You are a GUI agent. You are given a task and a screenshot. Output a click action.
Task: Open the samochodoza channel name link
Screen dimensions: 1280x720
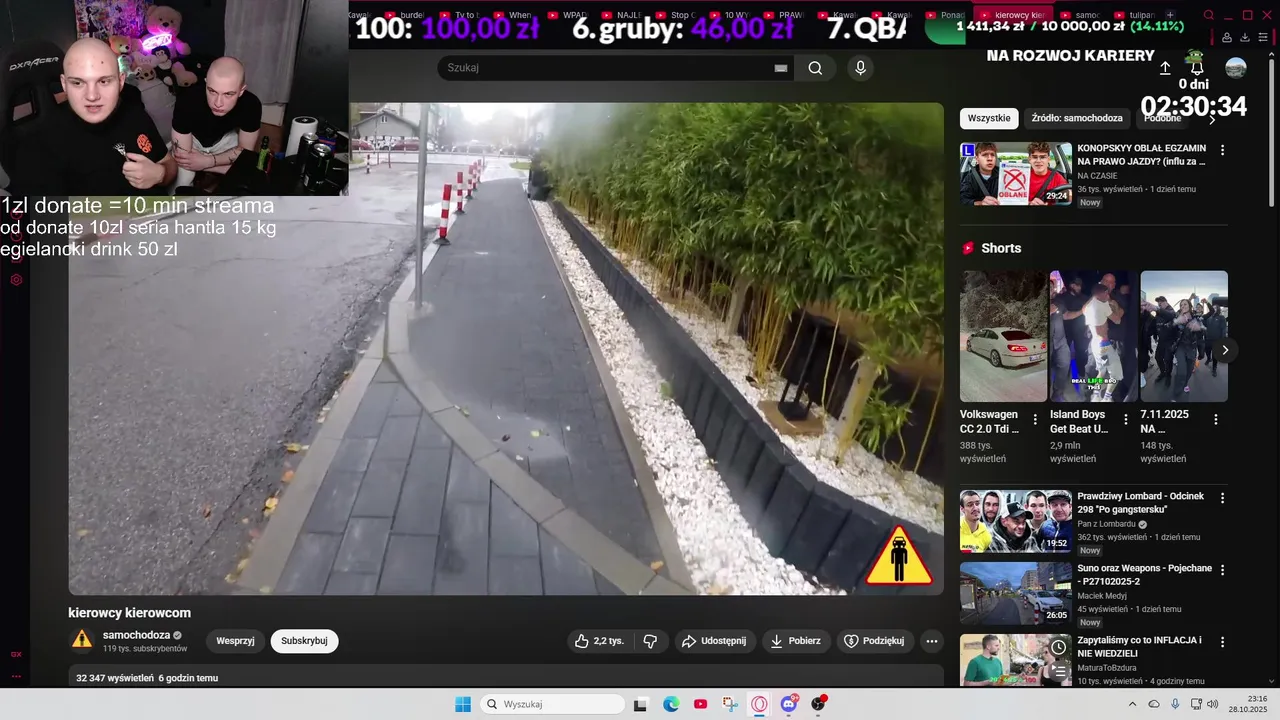click(136, 635)
